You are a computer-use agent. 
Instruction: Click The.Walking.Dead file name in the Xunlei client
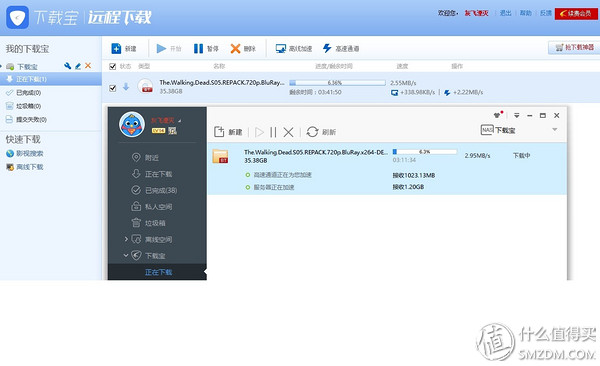coord(316,152)
